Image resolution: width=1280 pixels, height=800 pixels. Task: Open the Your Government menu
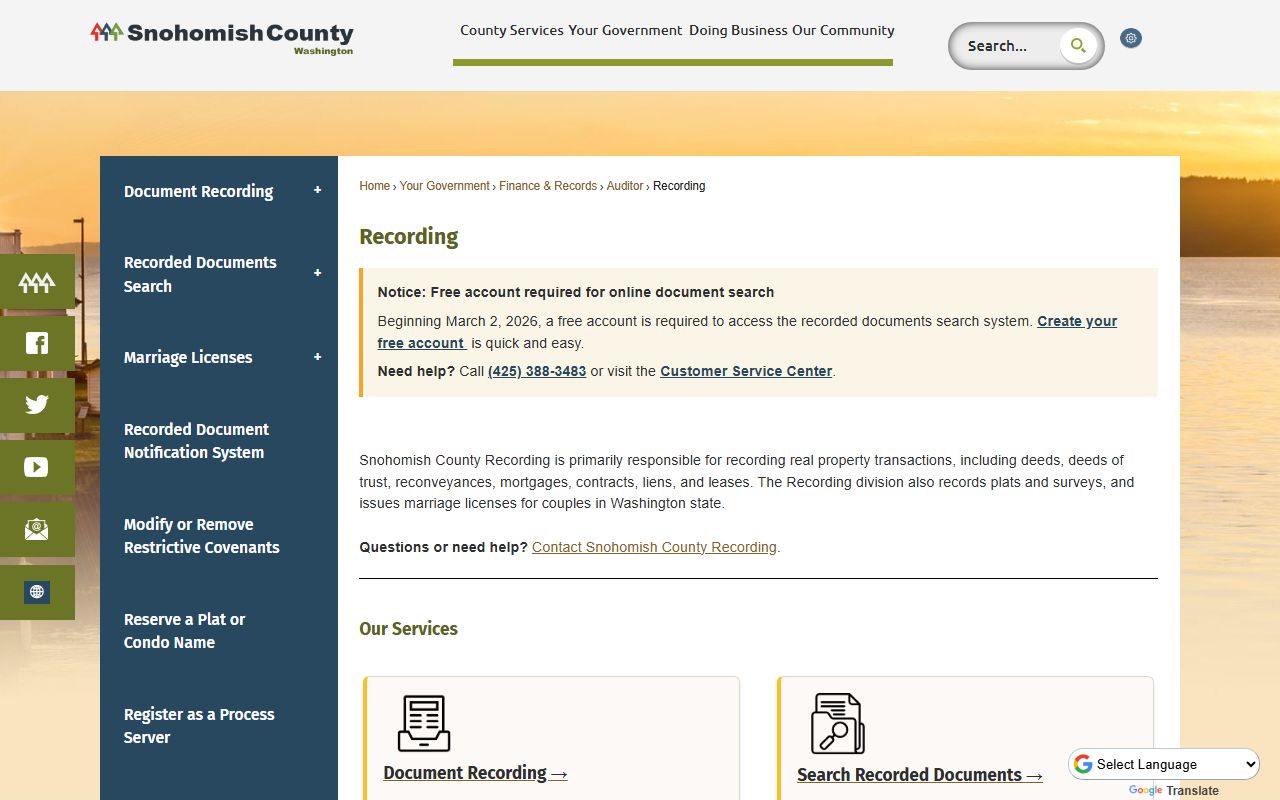point(625,30)
